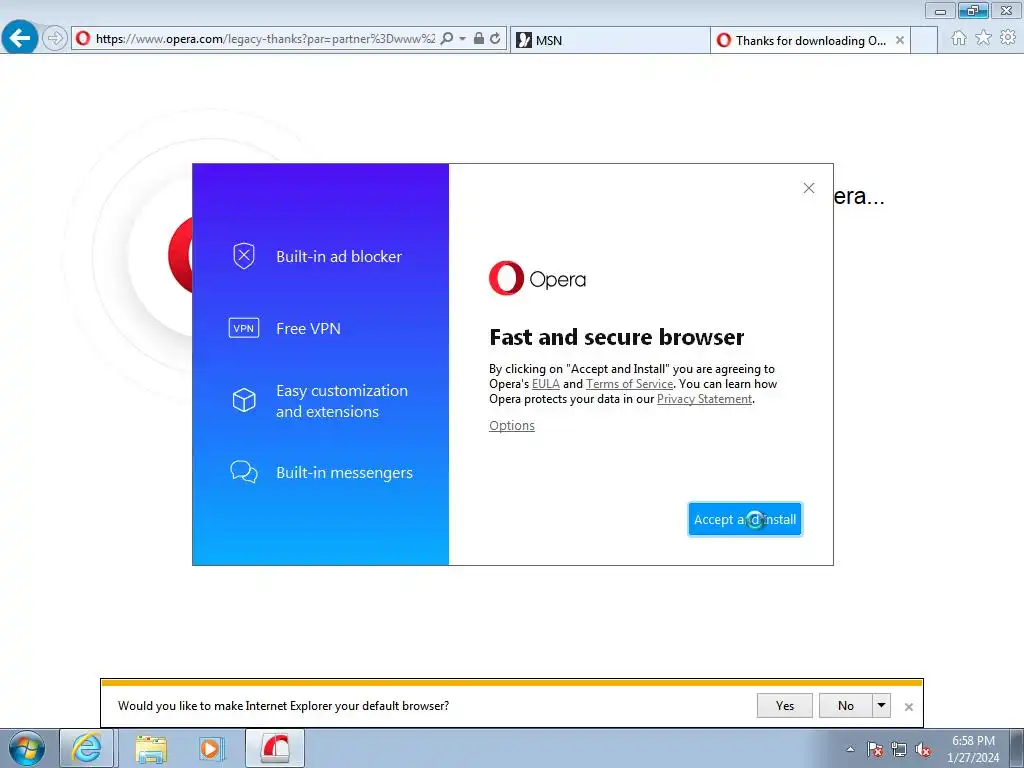The height and width of the screenshot is (768, 1024).
Task: Restore down the browser window
Action: (973, 10)
